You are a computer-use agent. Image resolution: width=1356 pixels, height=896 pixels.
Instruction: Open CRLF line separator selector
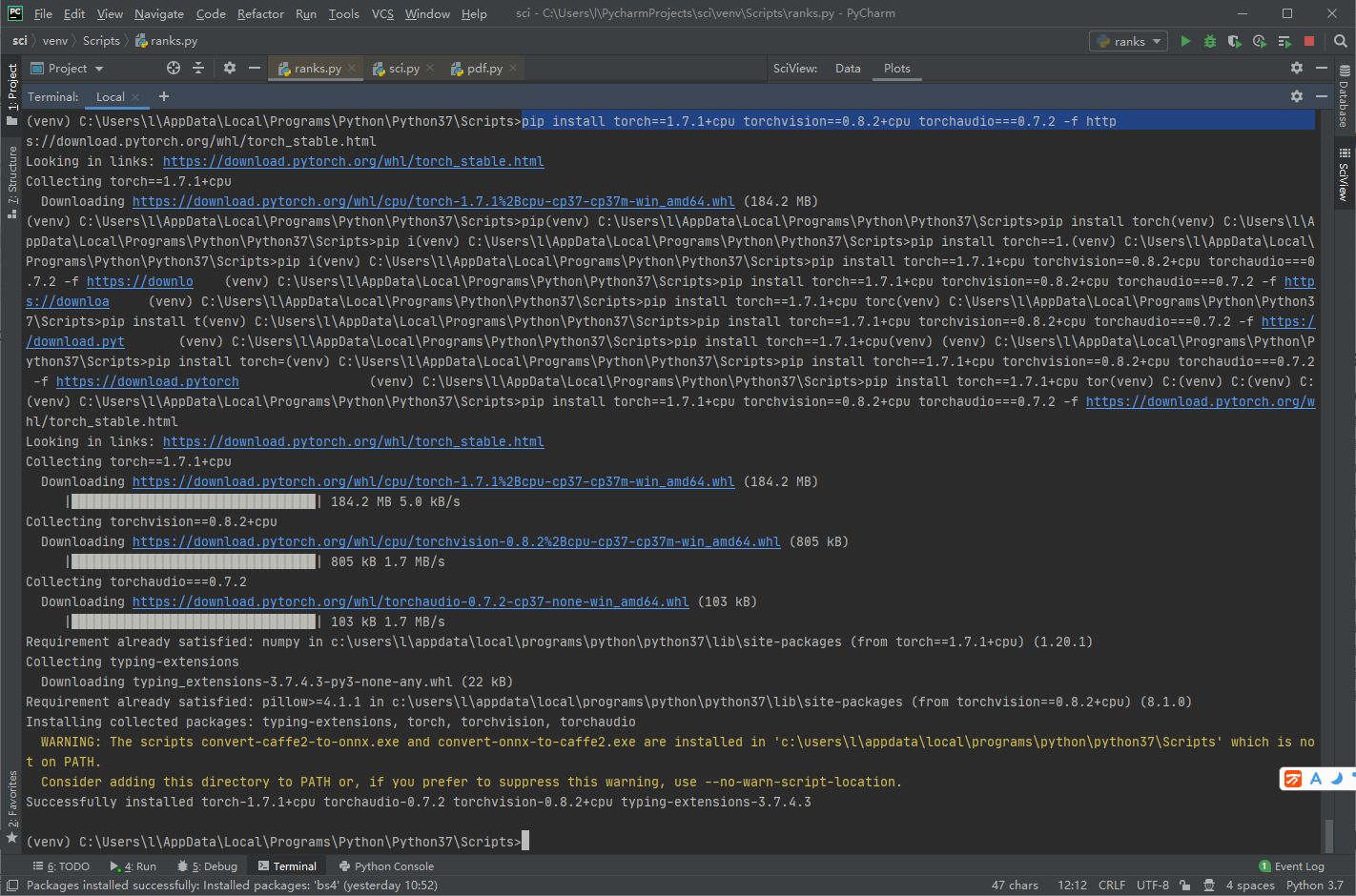coord(1112,886)
